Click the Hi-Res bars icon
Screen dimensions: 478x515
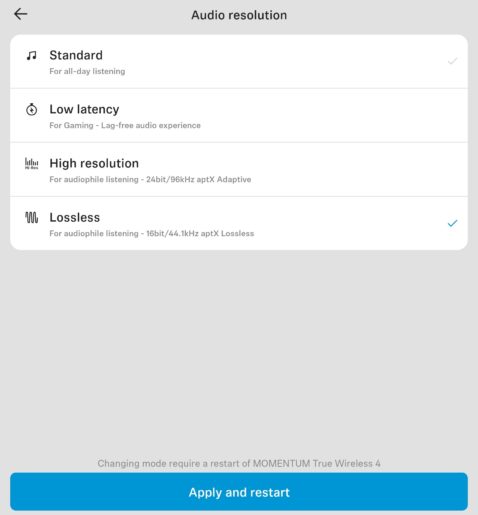(32, 163)
